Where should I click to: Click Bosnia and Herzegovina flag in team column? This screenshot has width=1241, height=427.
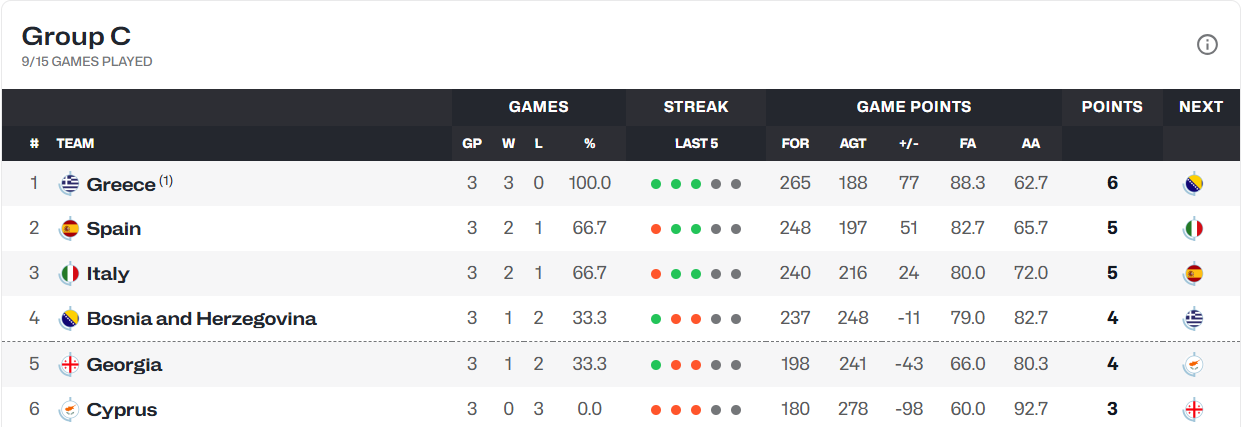69,319
